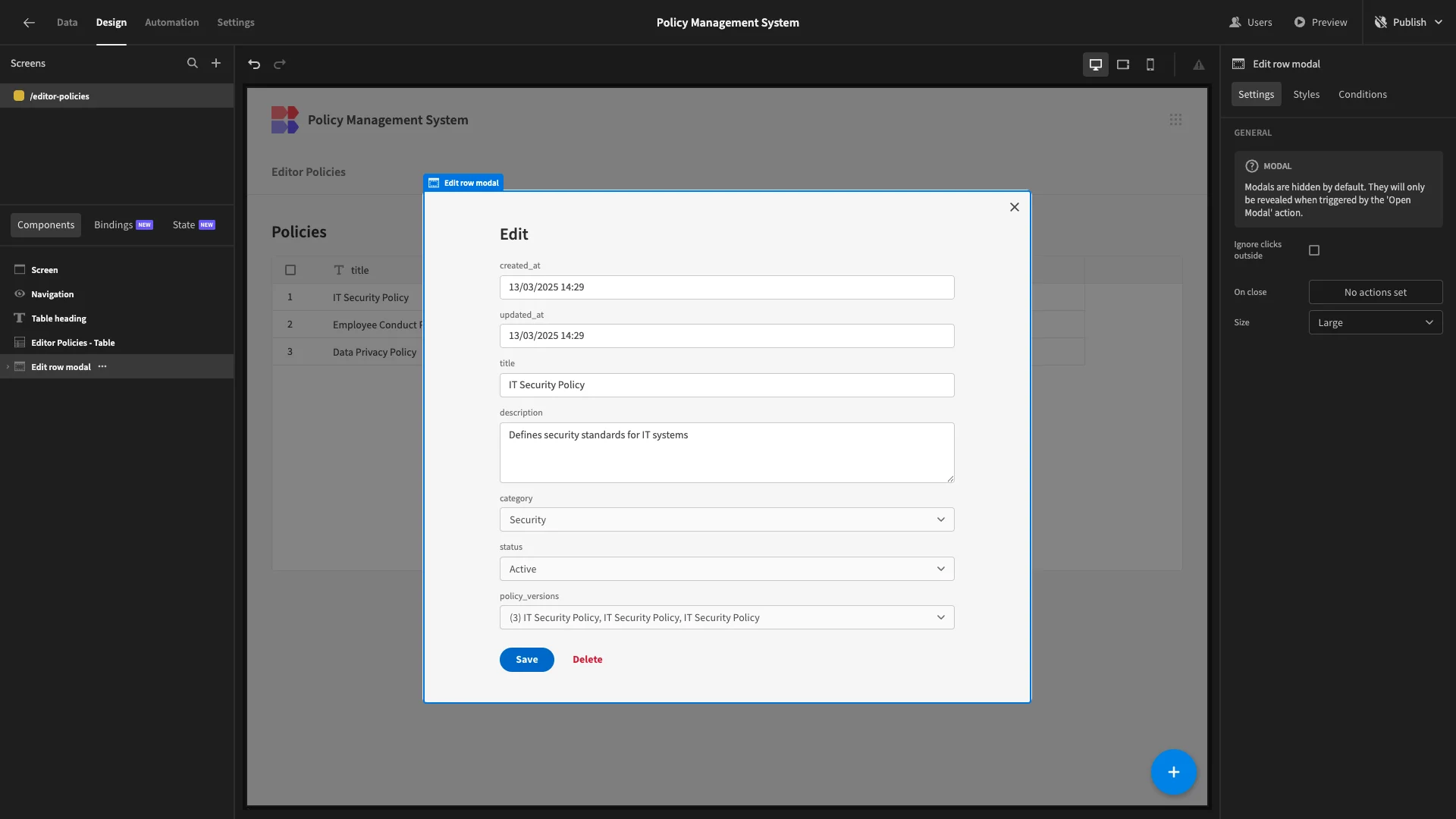Select the /editor-policies screen
The width and height of the screenshot is (1456, 819).
pyautogui.click(x=117, y=96)
